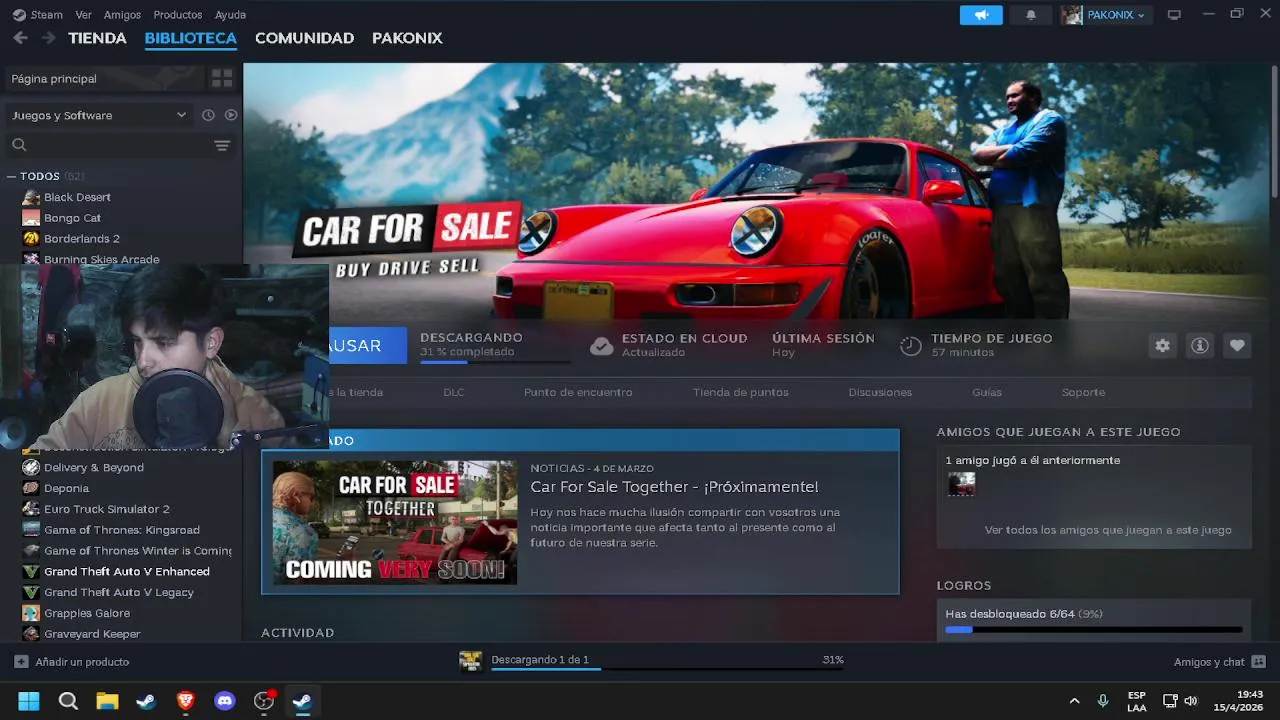Select Graveyard Keeper in the library

[x=92, y=634]
